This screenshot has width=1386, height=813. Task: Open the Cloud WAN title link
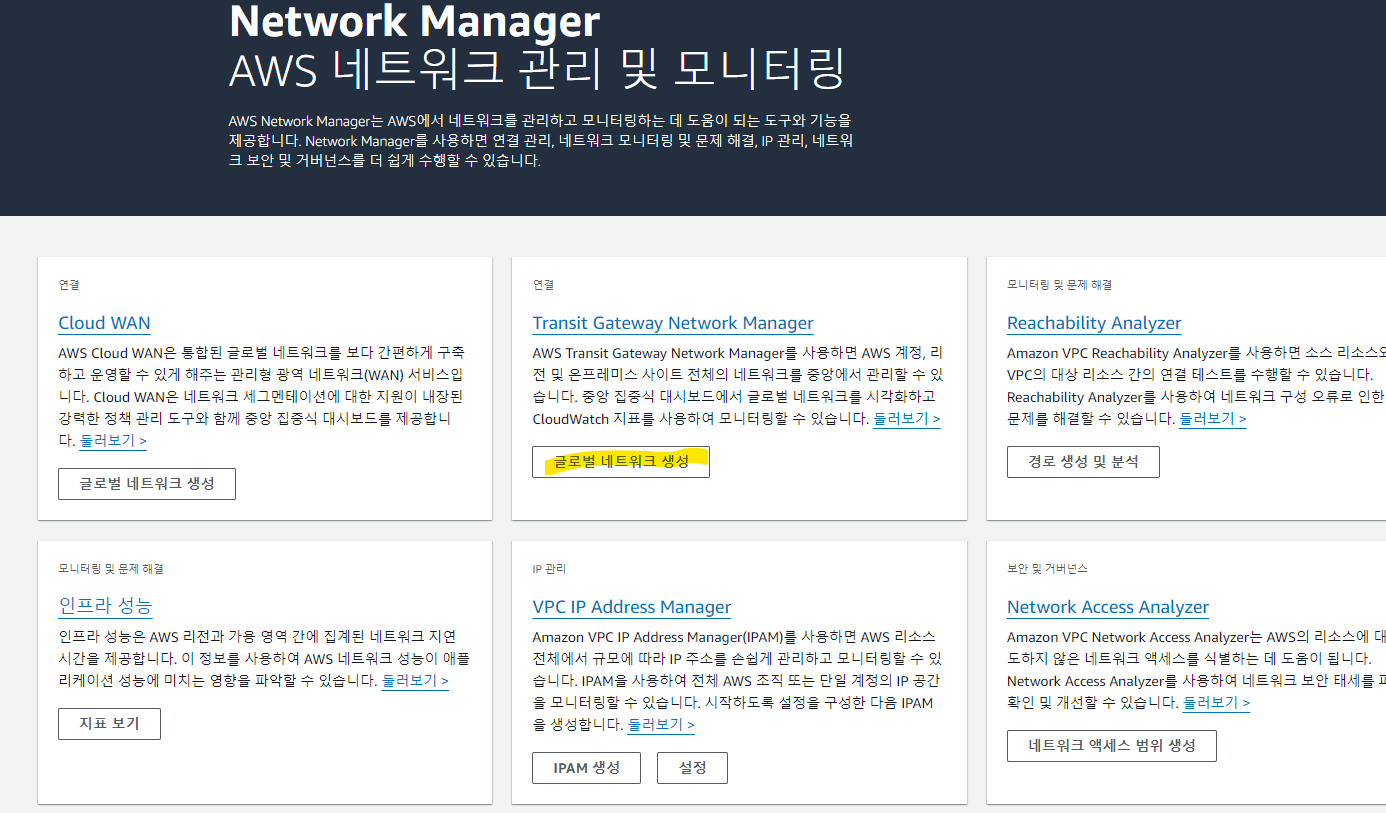tap(104, 323)
